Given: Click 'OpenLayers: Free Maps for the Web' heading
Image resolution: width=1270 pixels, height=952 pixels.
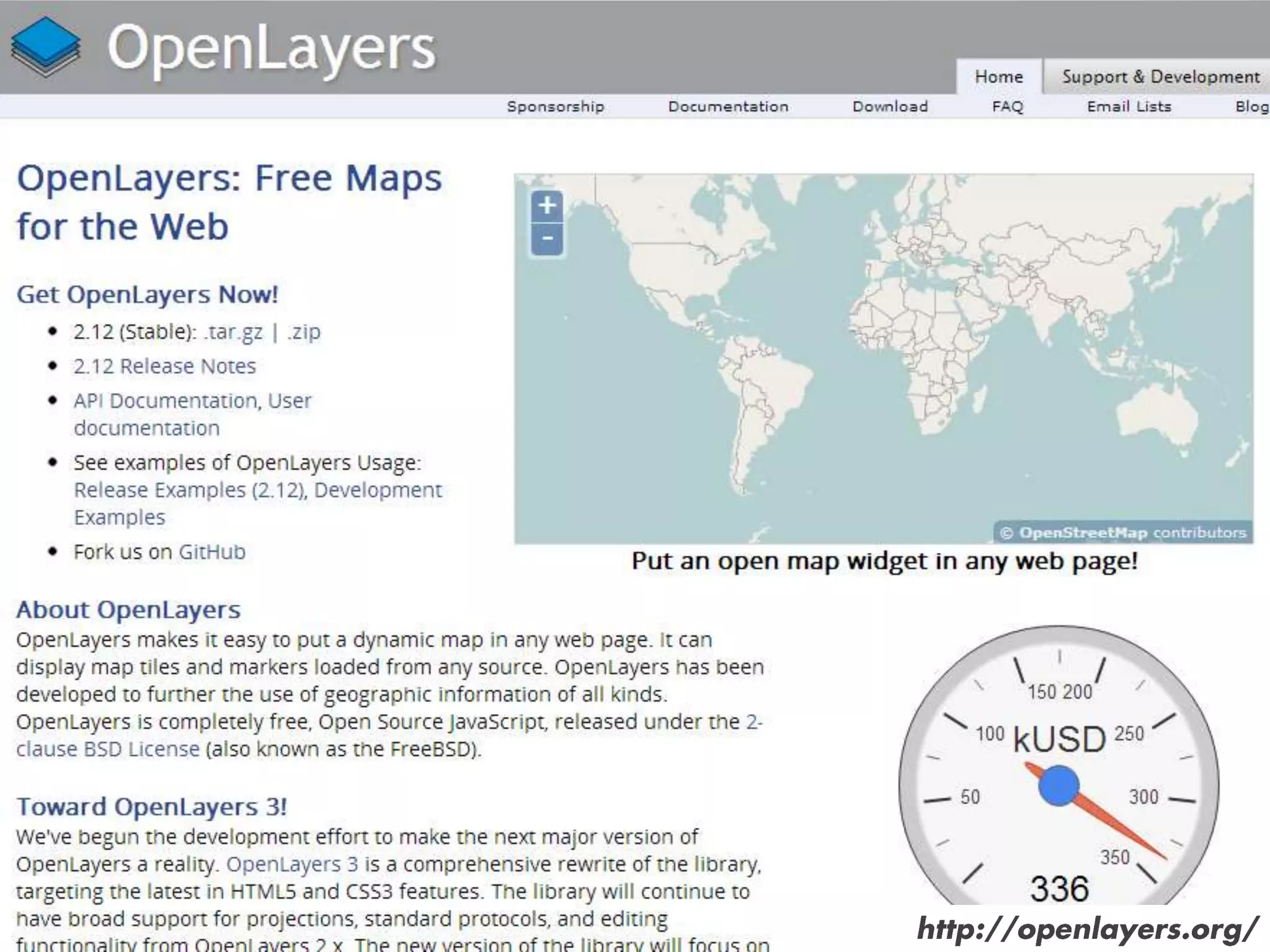Looking at the screenshot, I should click(229, 202).
